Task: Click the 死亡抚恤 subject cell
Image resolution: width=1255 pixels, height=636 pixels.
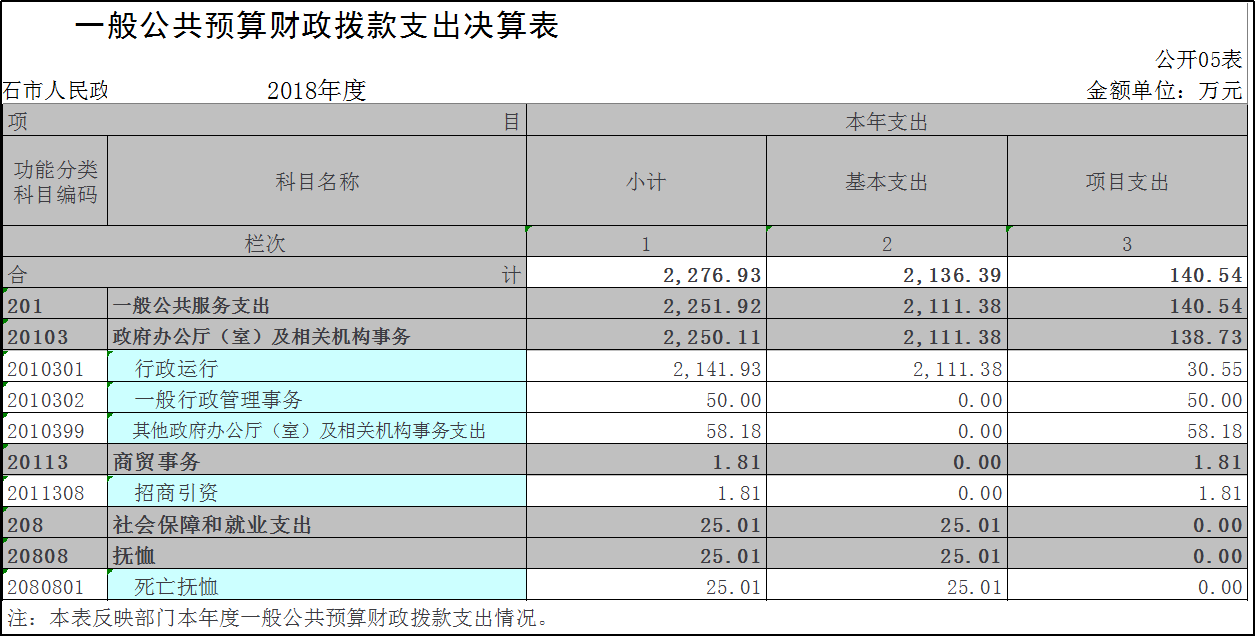Action: pyautogui.click(x=177, y=587)
